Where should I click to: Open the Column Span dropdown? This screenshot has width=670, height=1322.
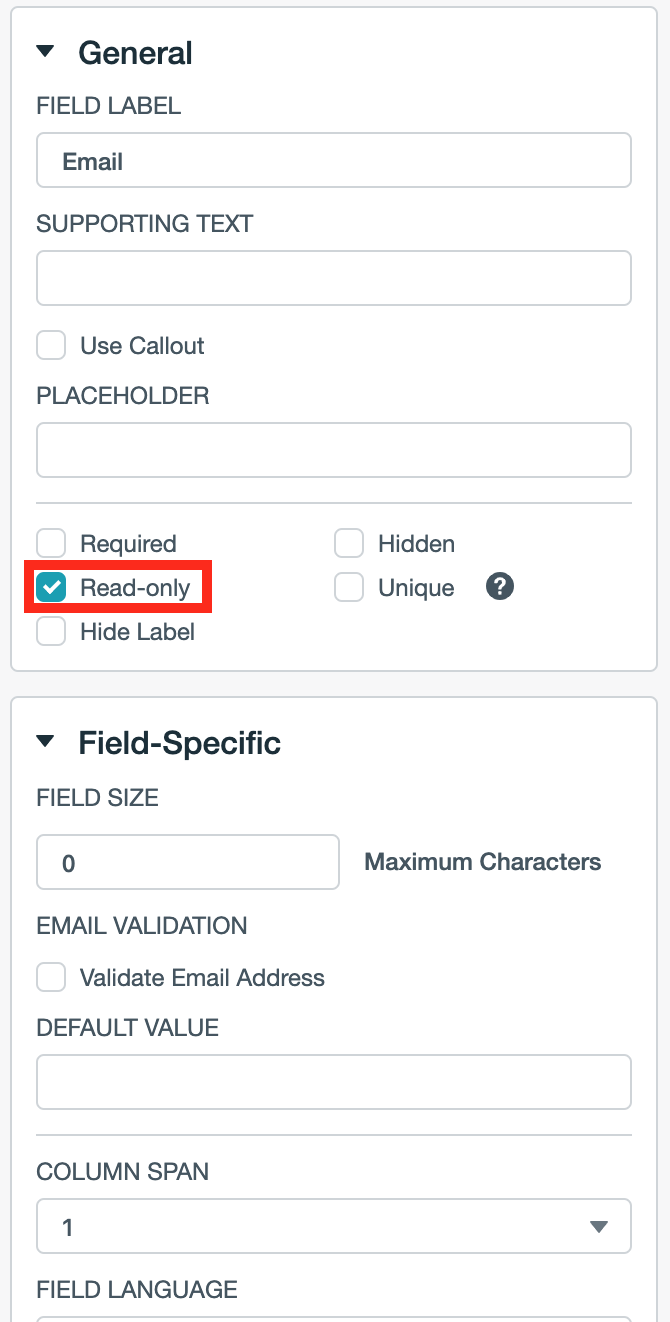pos(334,1226)
